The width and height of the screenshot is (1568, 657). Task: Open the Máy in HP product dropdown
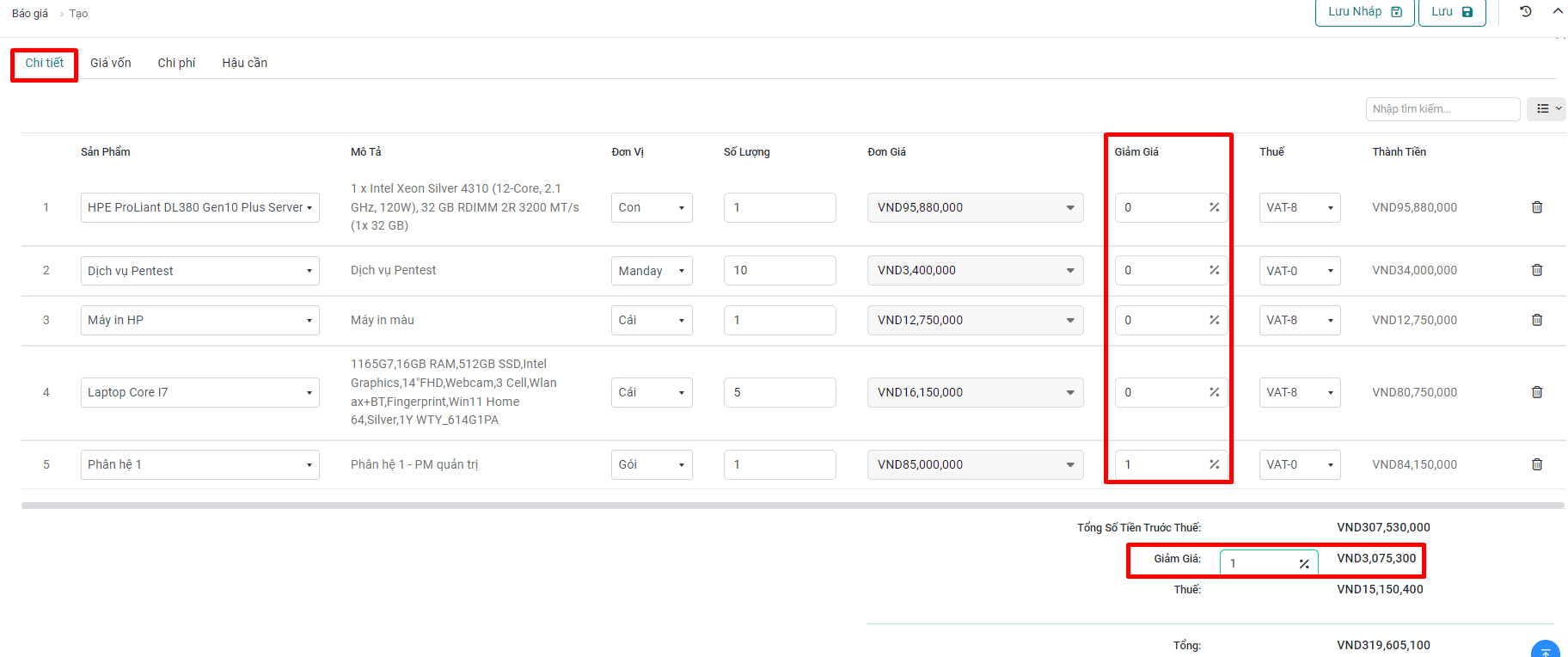click(199, 320)
